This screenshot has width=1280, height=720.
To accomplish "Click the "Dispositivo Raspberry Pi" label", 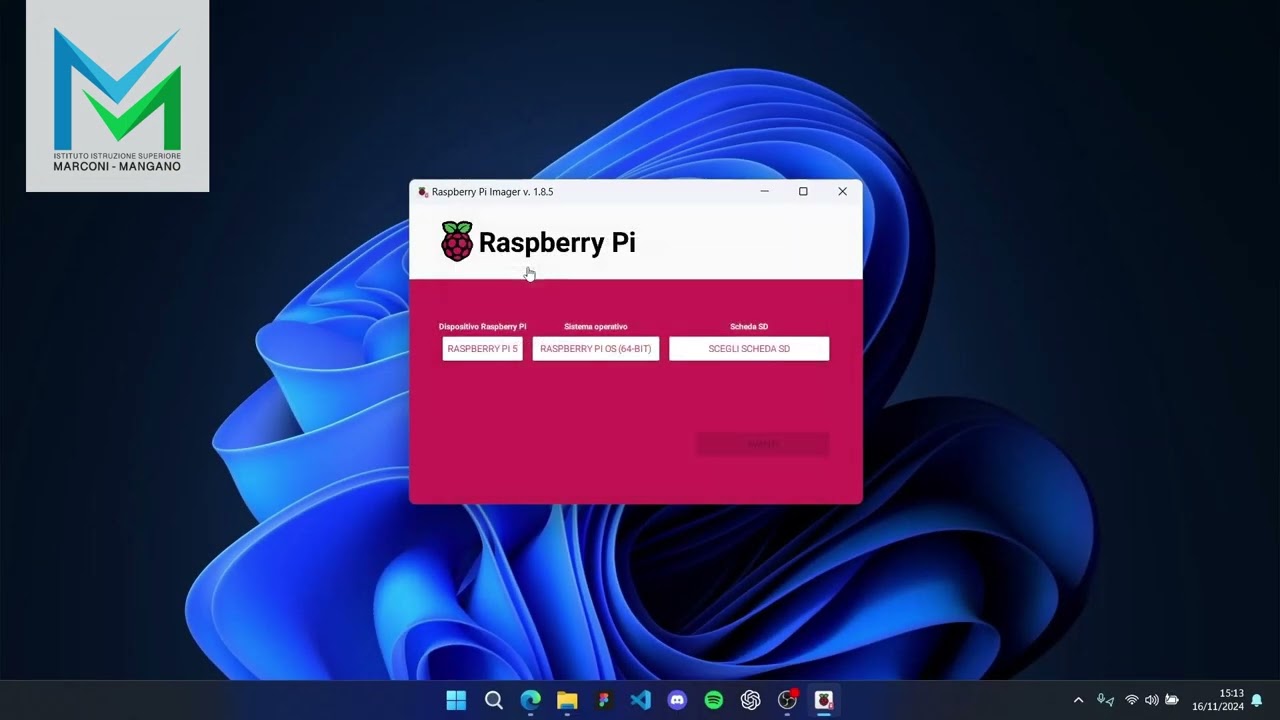I will 482,327.
